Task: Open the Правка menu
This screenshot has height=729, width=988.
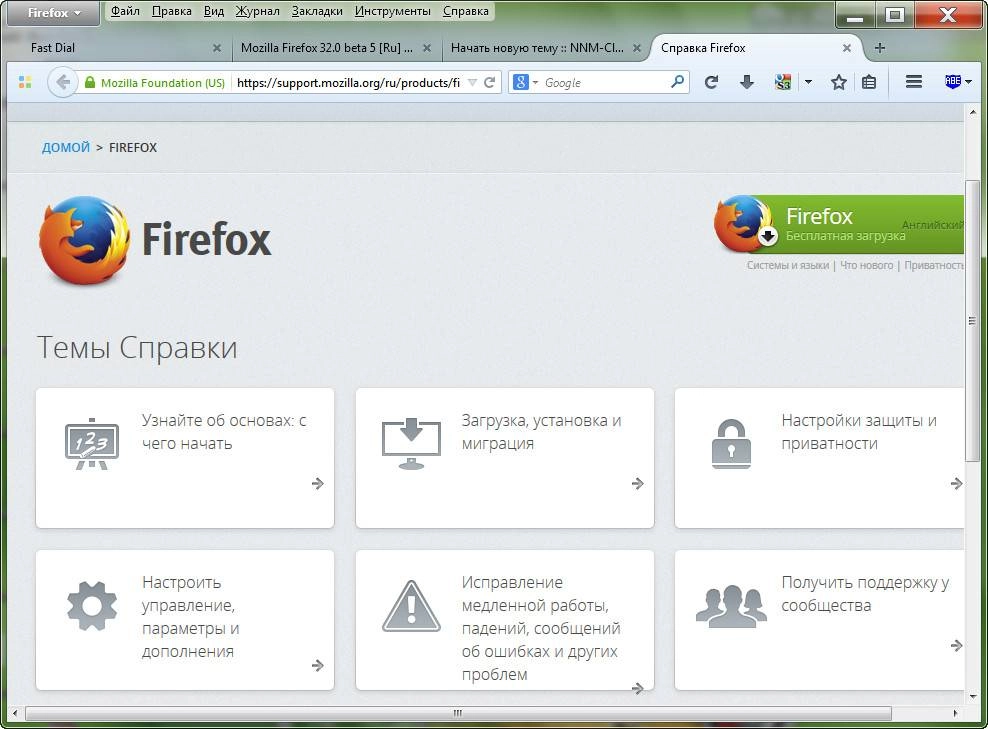Action: (x=171, y=11)
